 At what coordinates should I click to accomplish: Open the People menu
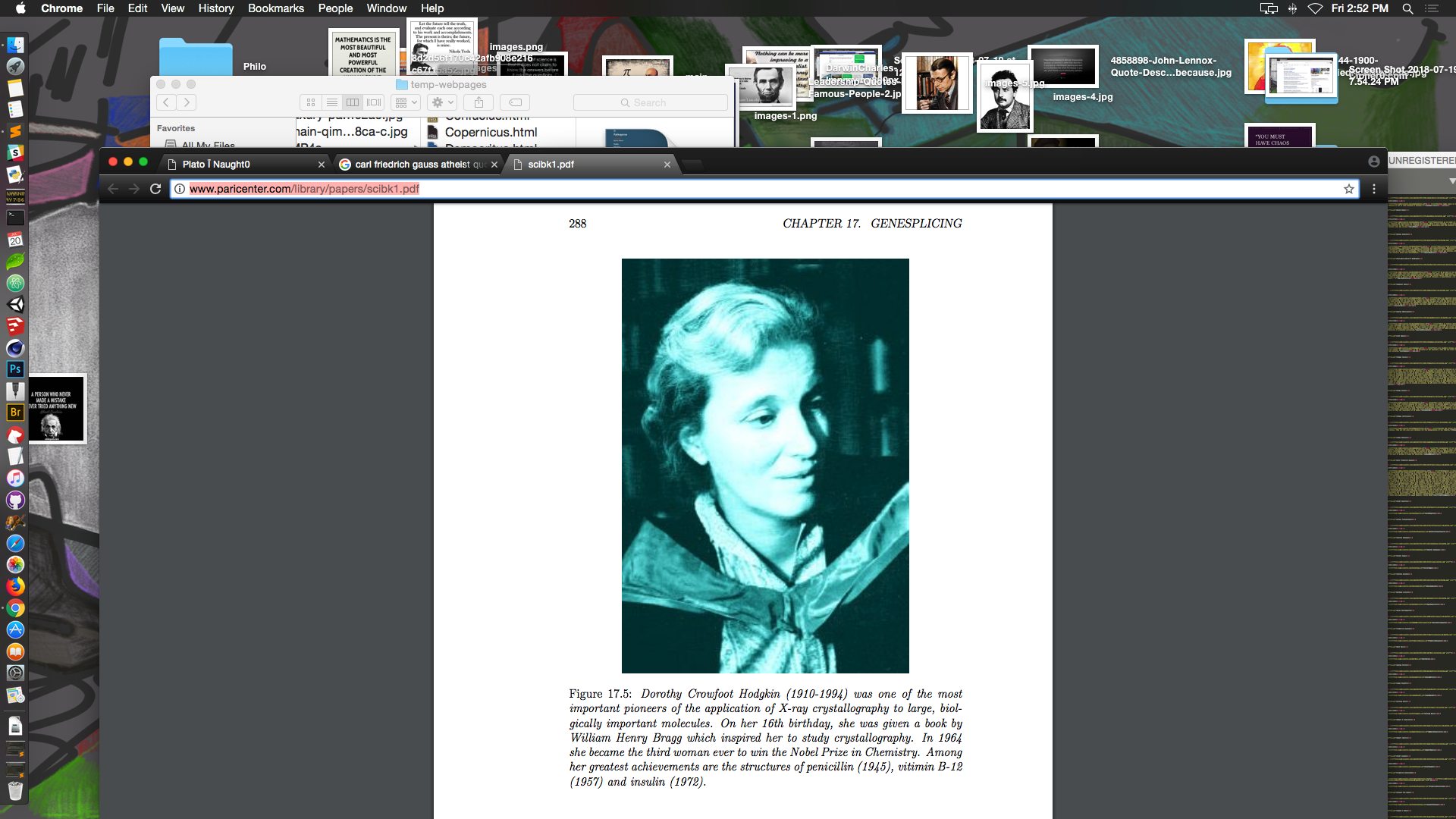335,8
